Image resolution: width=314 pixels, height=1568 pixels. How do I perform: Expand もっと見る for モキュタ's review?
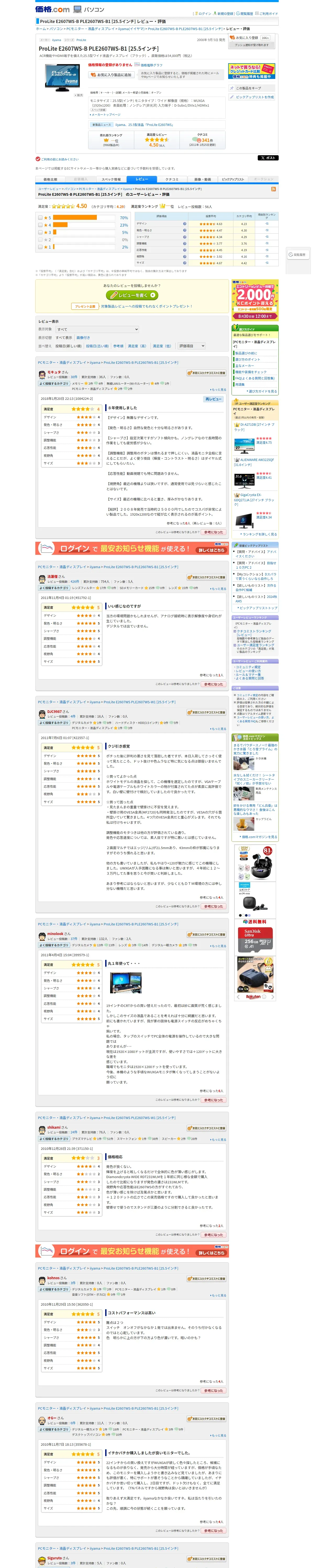tap(218, 390)
